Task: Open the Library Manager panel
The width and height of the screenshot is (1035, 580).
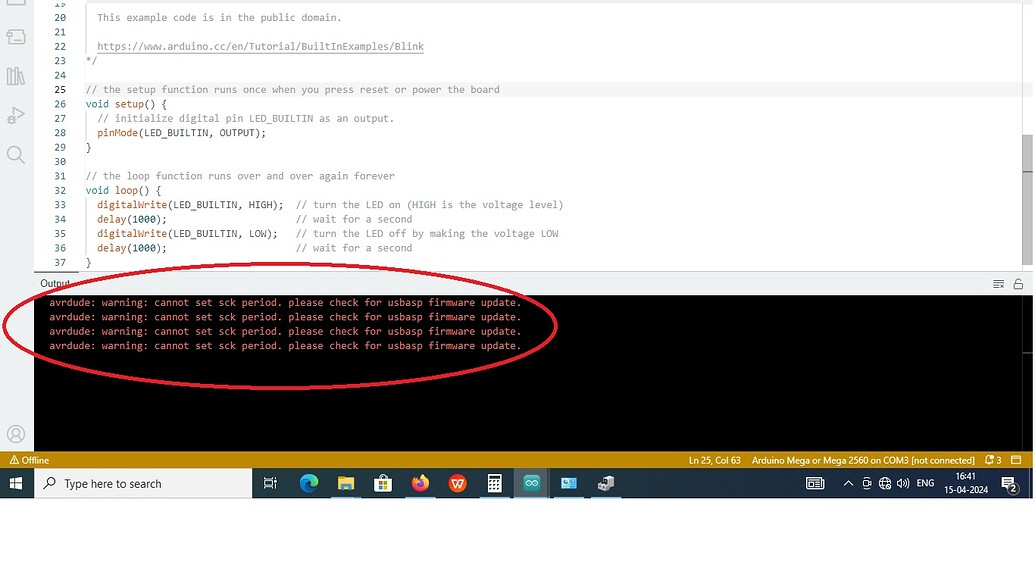Action: (15, 75)
